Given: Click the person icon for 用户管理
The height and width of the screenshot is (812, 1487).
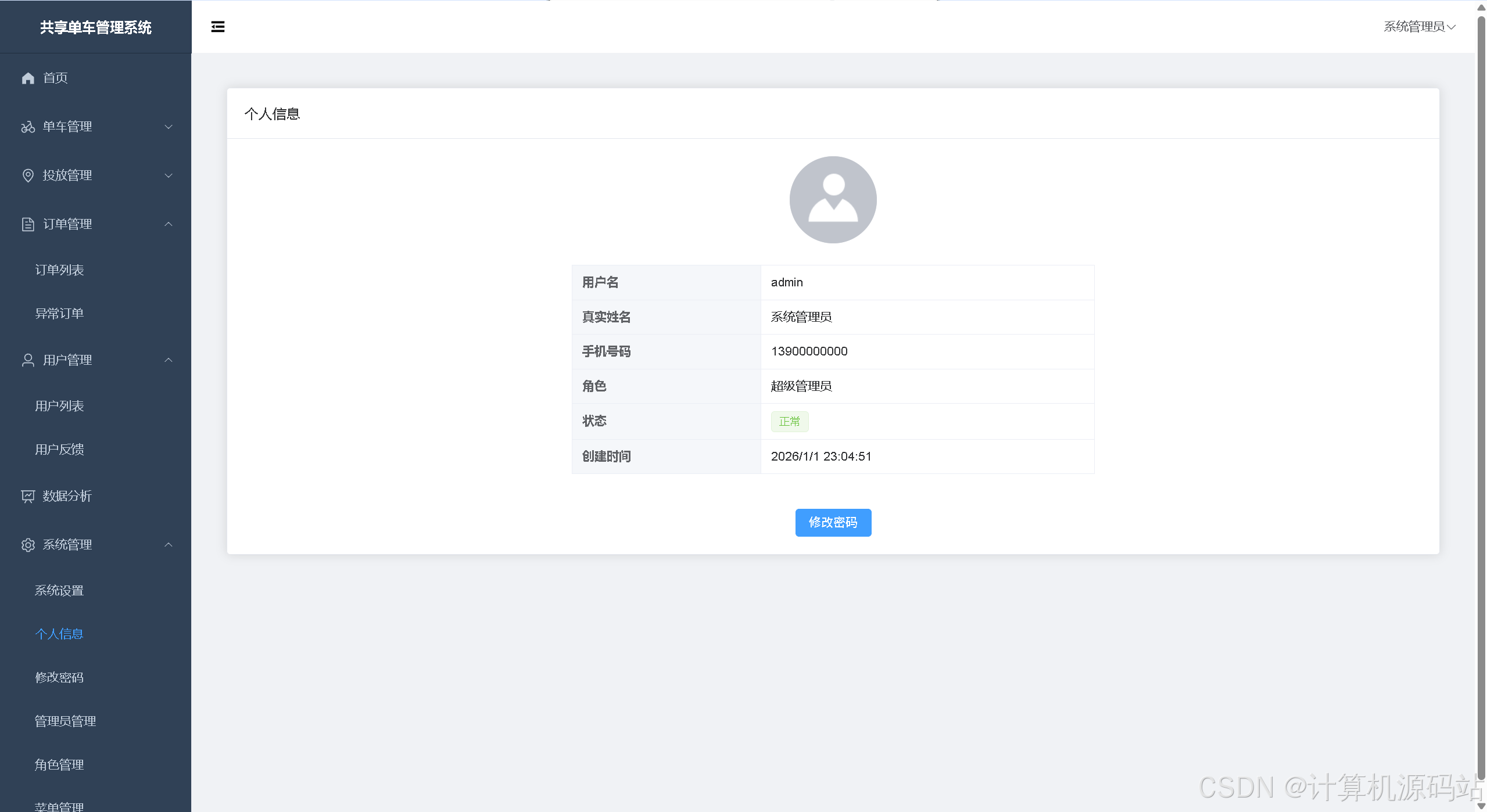Looking at the screenshot, I should [x=28, y=360].
